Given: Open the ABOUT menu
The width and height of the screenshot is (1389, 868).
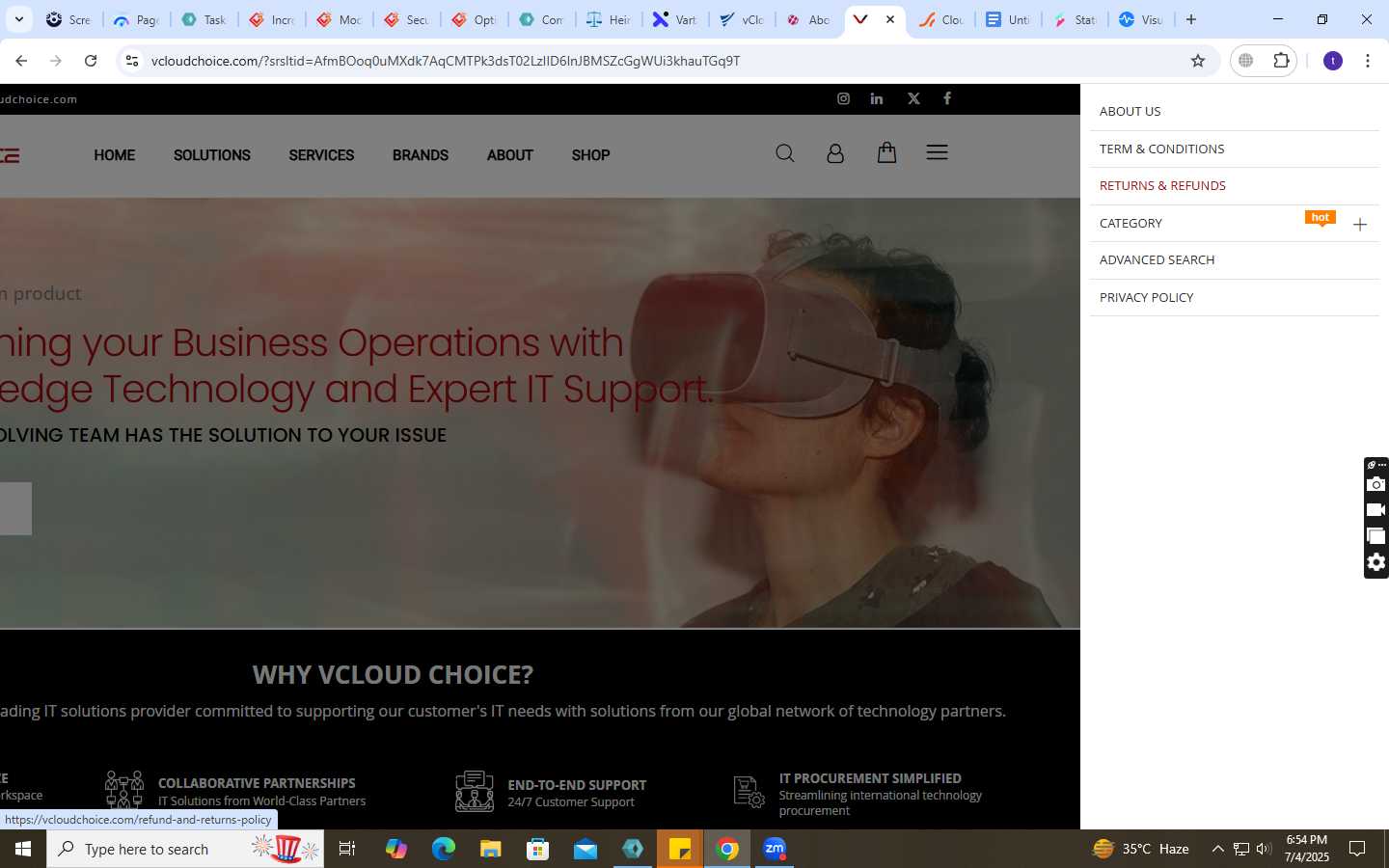Looking at the screenshot, I should (x=510, y=155).
